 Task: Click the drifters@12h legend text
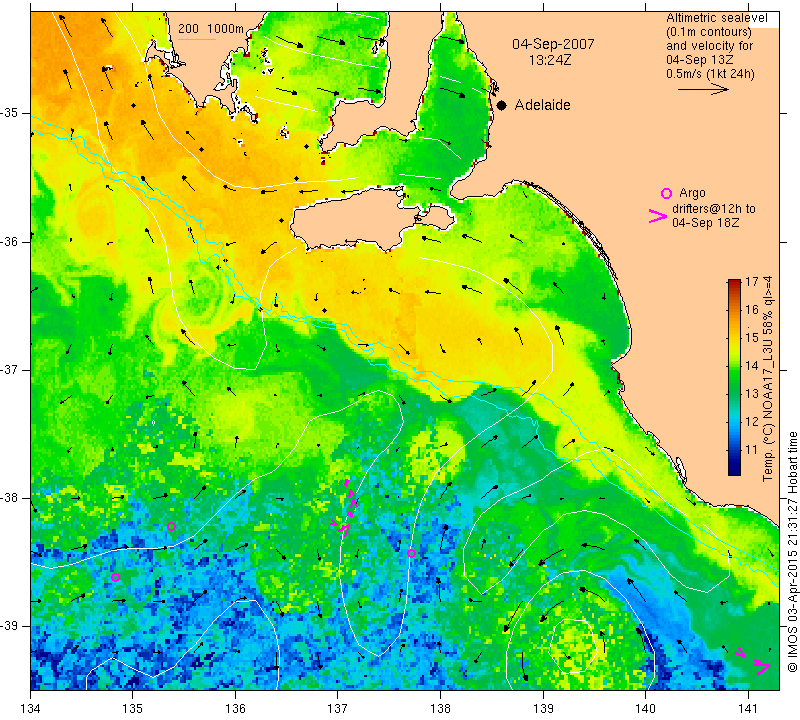pos(713,209)
